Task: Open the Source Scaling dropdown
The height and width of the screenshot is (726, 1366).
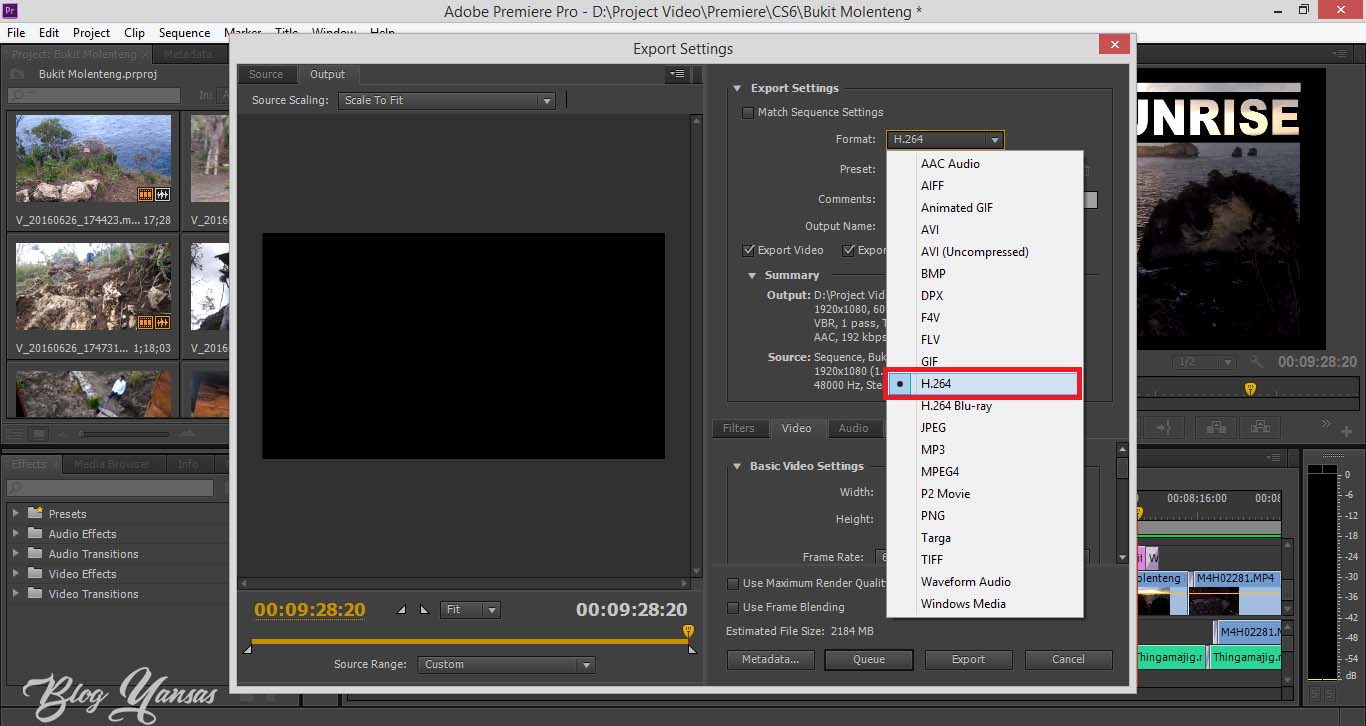Action: (447, 100)
